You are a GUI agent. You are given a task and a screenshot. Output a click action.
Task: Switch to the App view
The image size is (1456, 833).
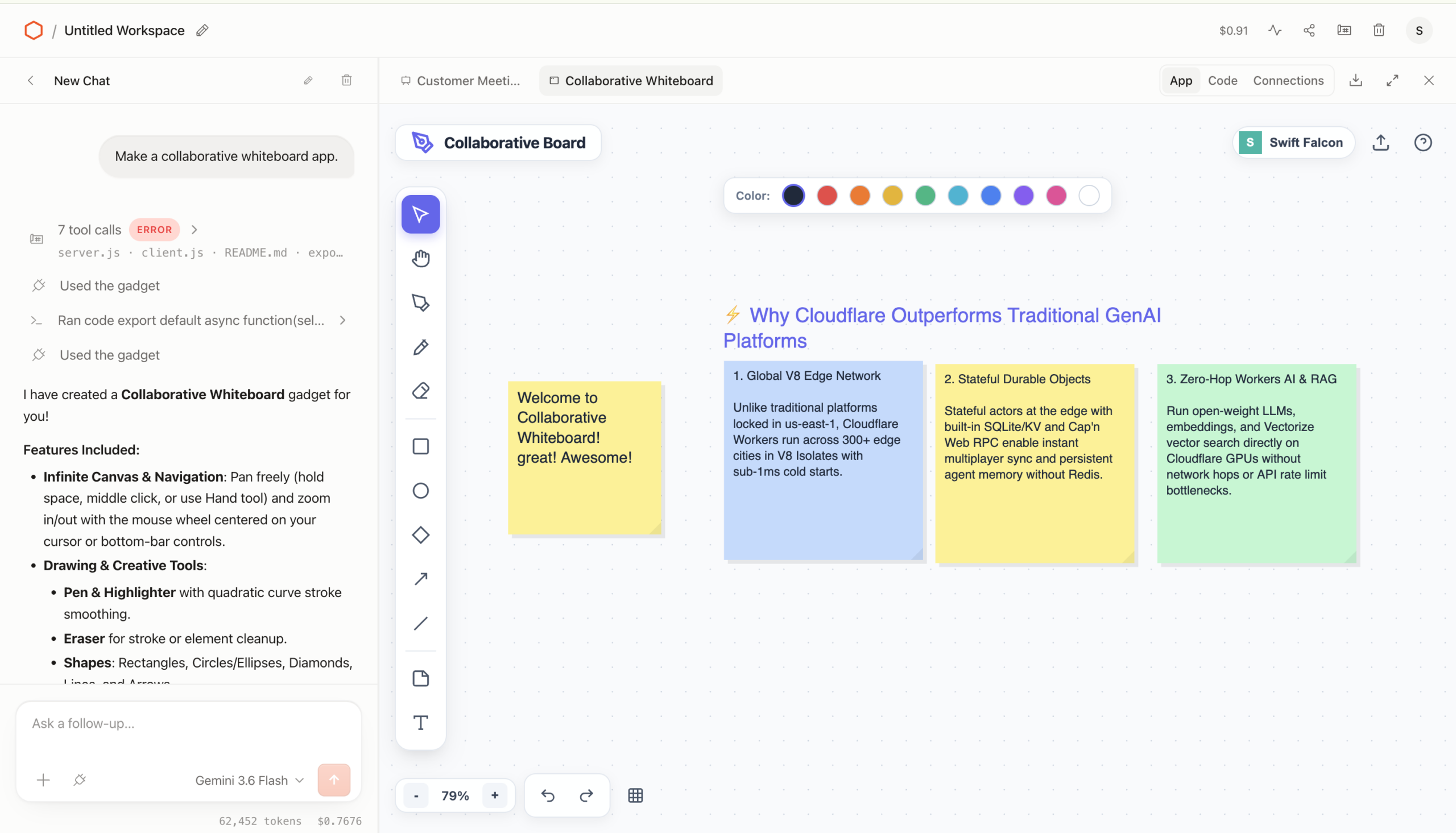[x=1181, y=81]
